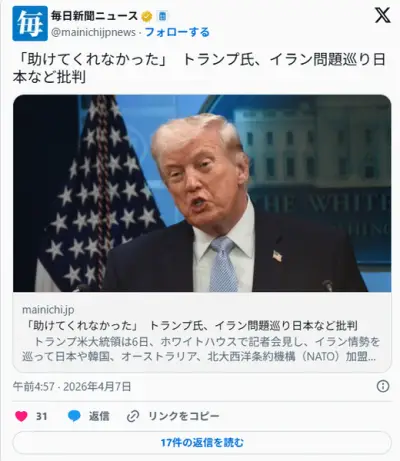Click the small affiliate badge beside the name
Viewport: 400px width, 461px height.
[x=162, y=16]
